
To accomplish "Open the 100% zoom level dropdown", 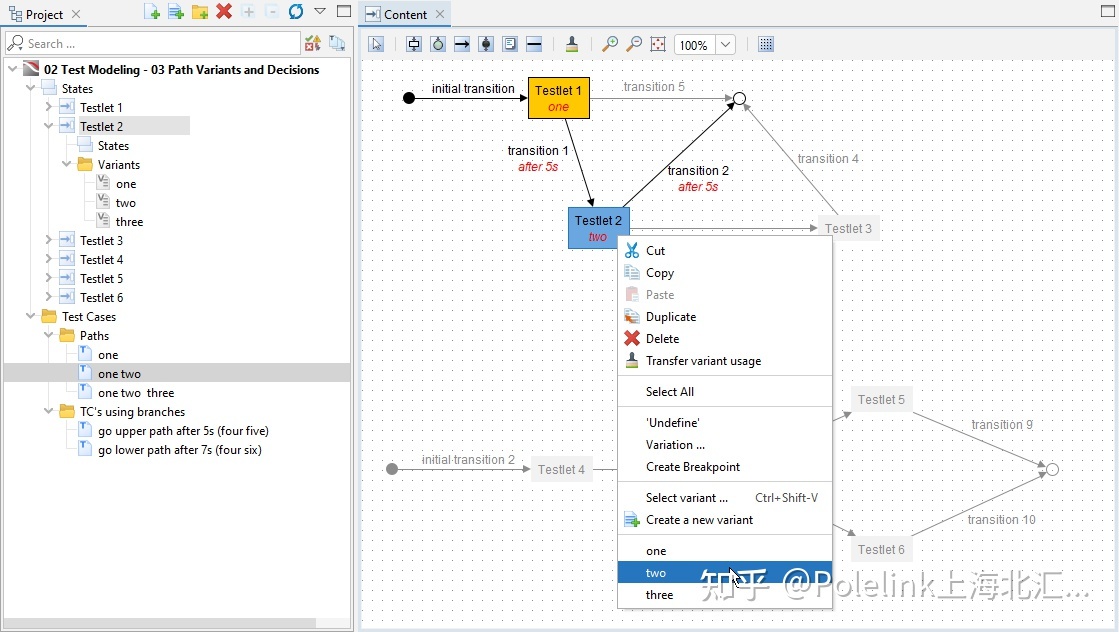I will (x=725, y=44).
